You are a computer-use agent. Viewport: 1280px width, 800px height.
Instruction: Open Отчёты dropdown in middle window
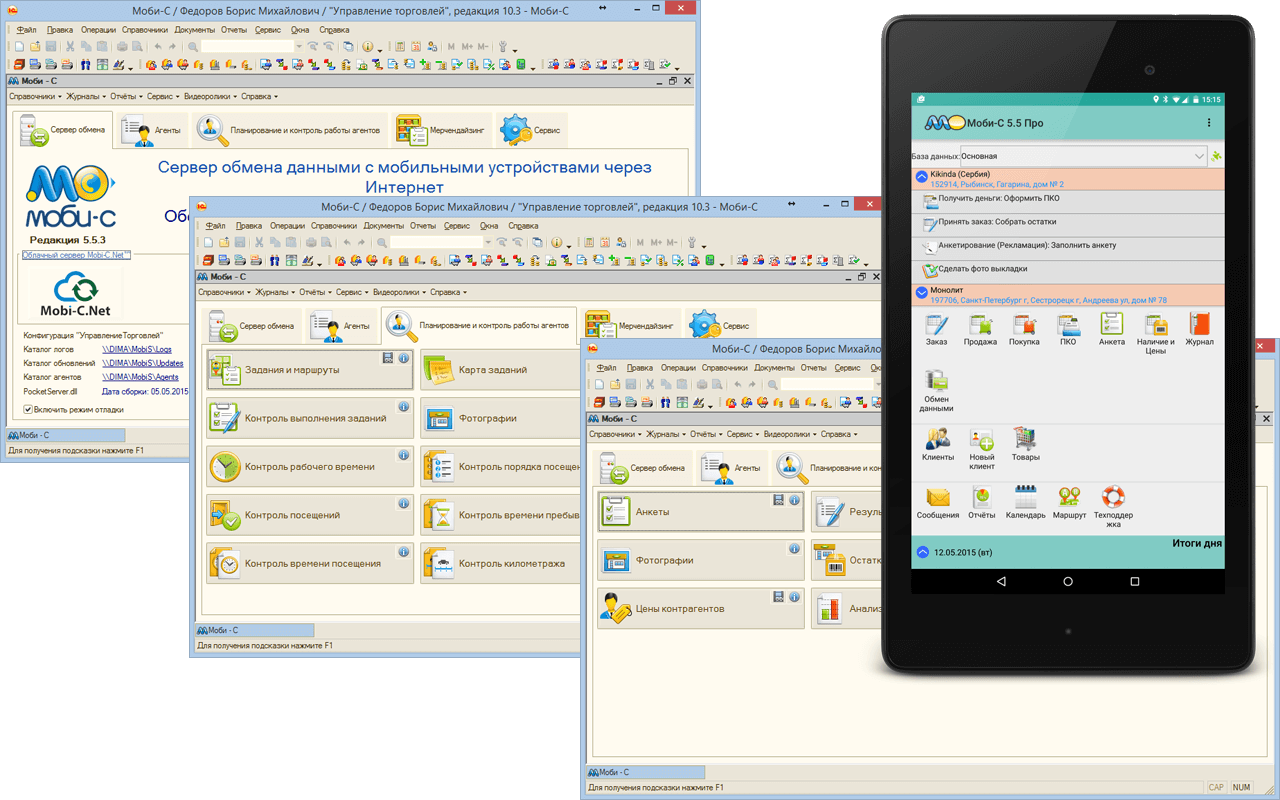315,293
